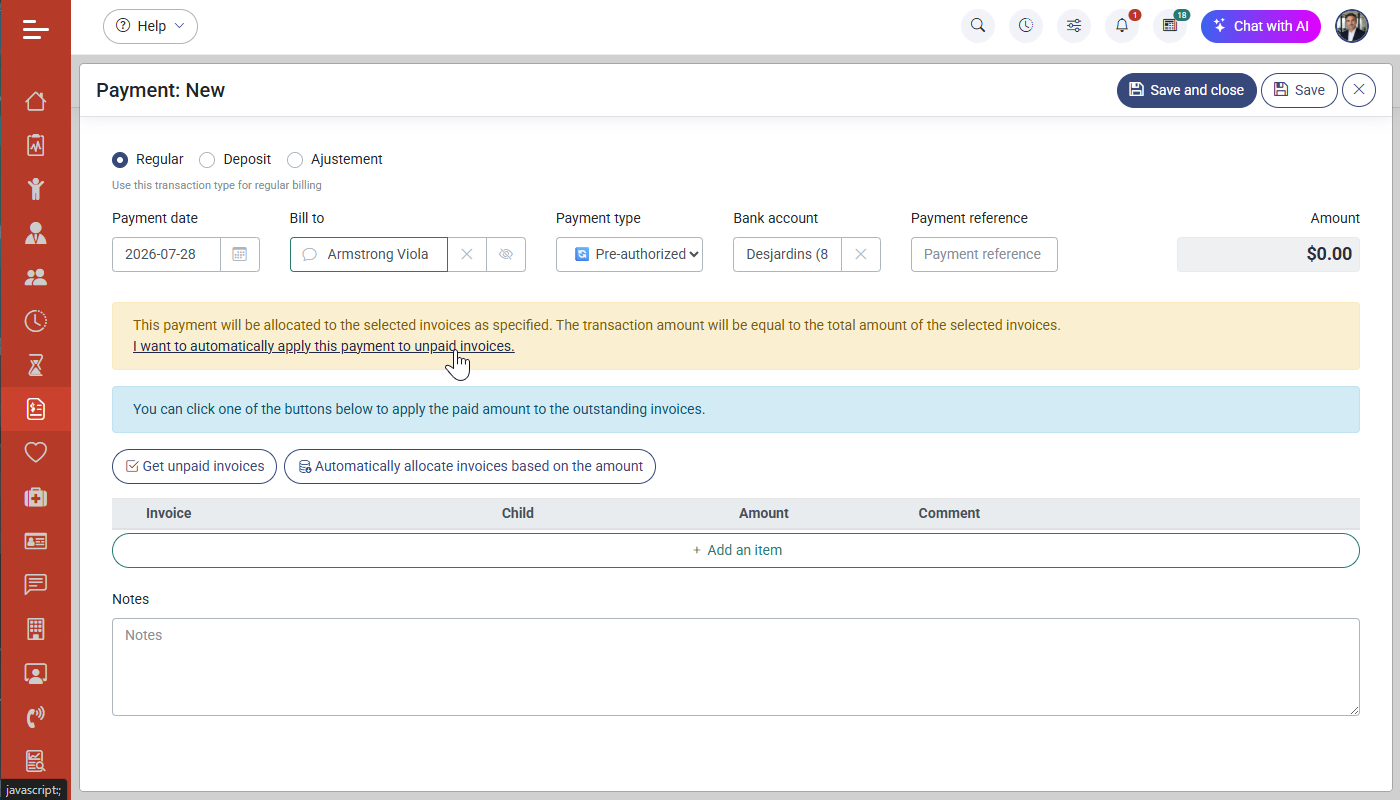This screenshot has height=800, width=1400.
Task: Click Chat with AI
Action: (x=1260, y=26)
